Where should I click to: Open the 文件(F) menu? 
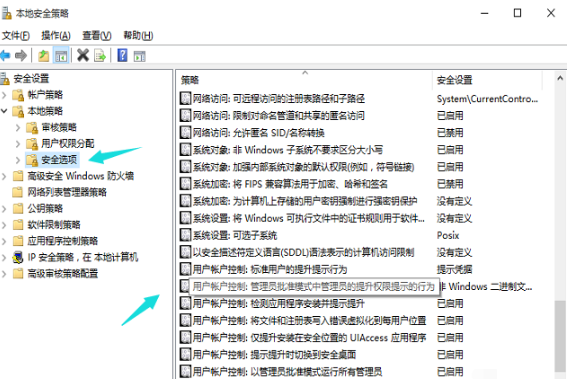(x=16, y=35)
